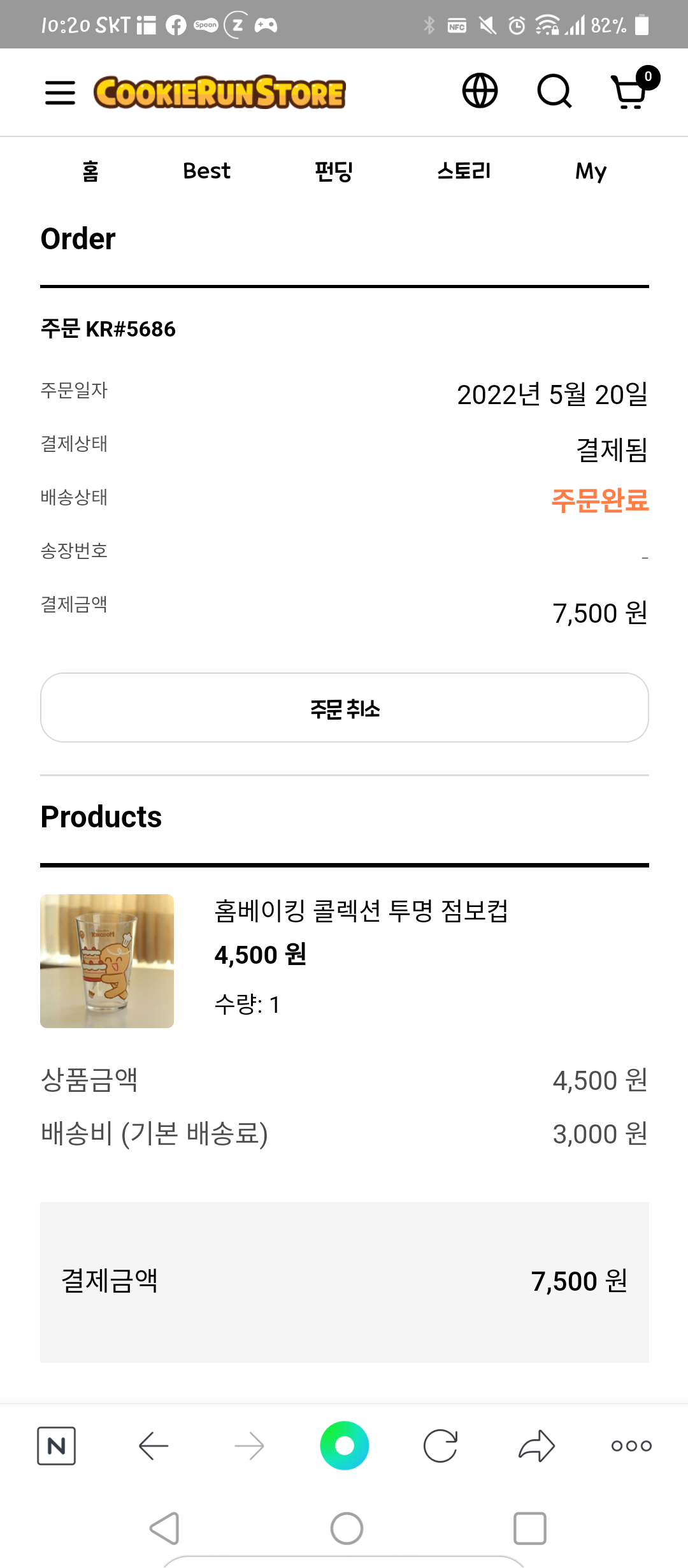This screenshot has height=1568, width=688.
Task: Switch to the 홈 tab
Action: tap(90, 171)
